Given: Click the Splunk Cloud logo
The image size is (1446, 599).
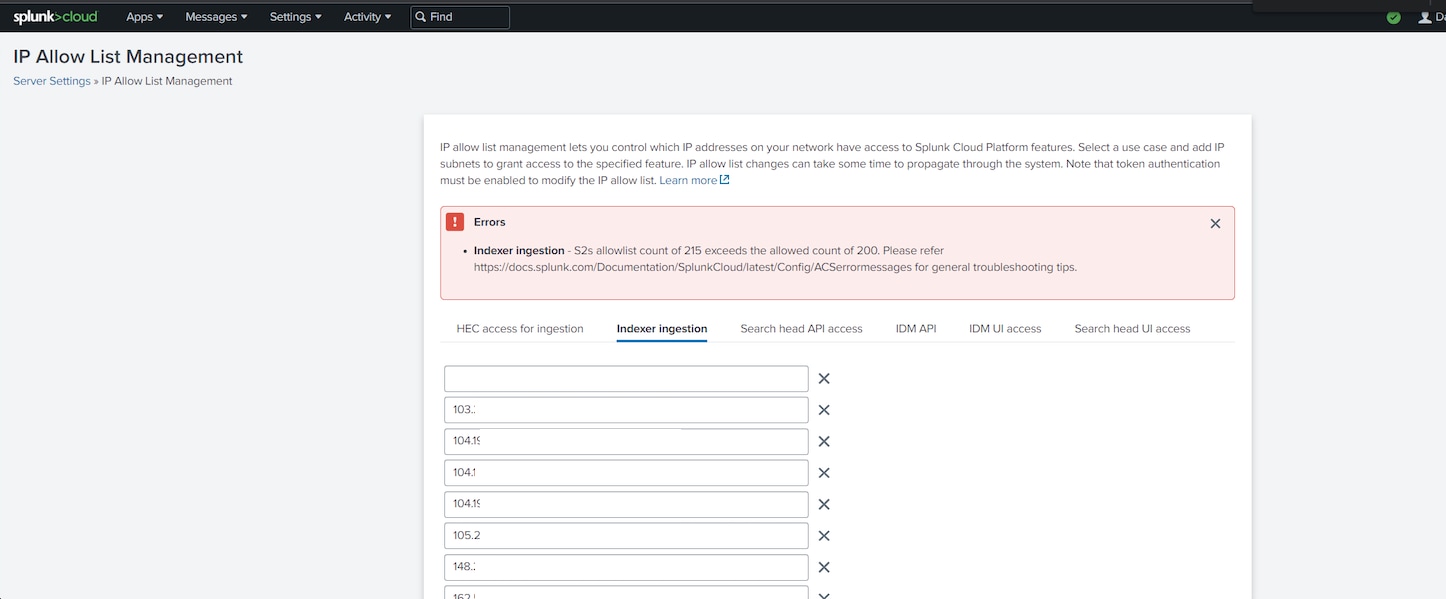Looking at the screenshot, I should point(55,17).
